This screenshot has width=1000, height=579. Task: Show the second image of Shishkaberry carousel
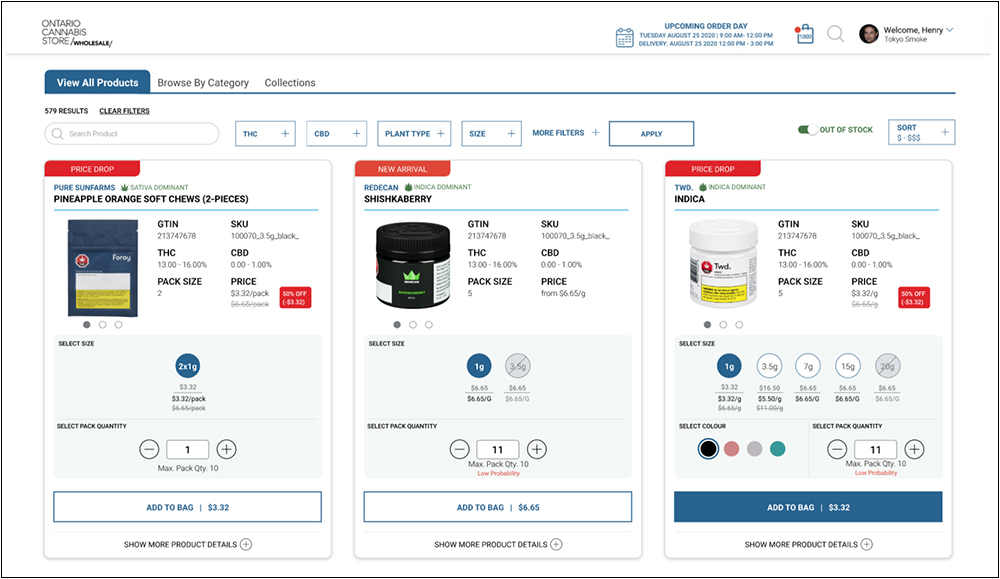[413, 325]
